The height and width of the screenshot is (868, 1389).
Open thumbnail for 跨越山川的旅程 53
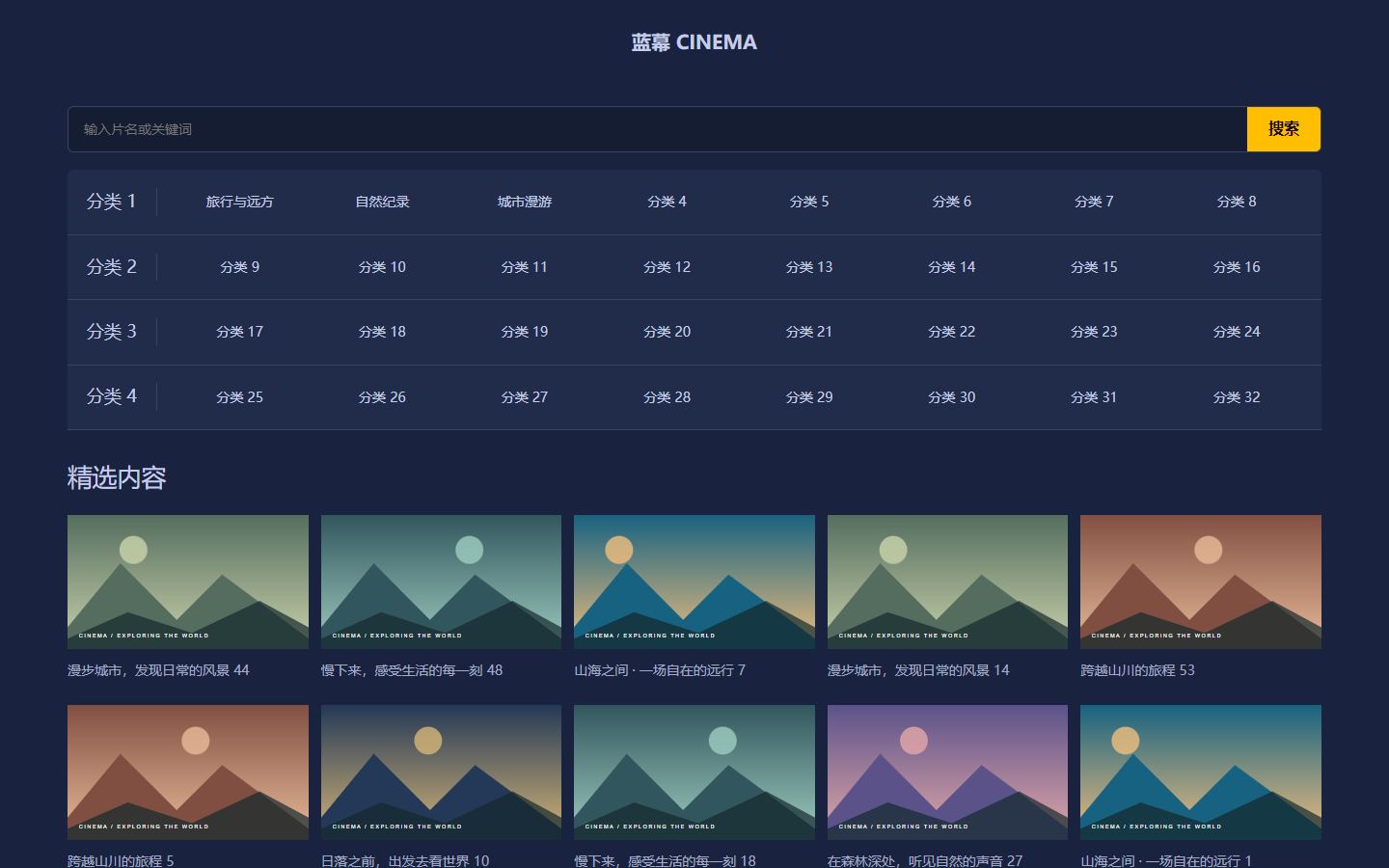click(x=1201, y=582)
